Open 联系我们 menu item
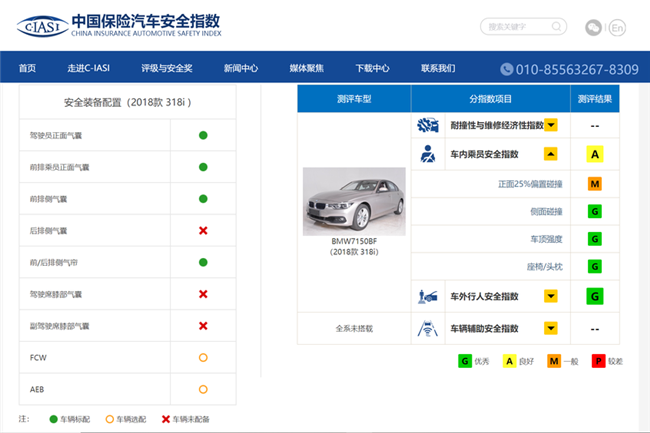The width and height of the screenshot is (650, 433). (x=438, y=68)
